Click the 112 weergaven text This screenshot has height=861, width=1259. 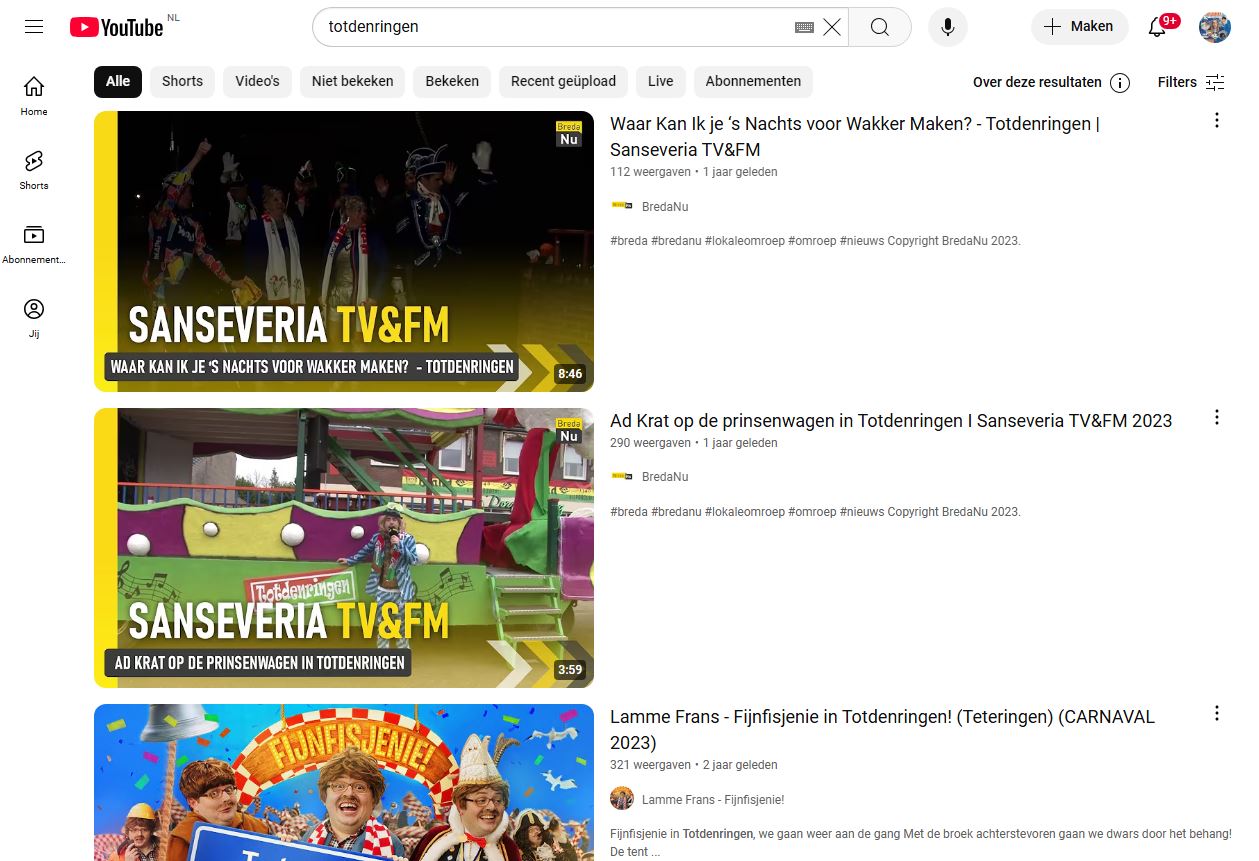coord(650,172)
